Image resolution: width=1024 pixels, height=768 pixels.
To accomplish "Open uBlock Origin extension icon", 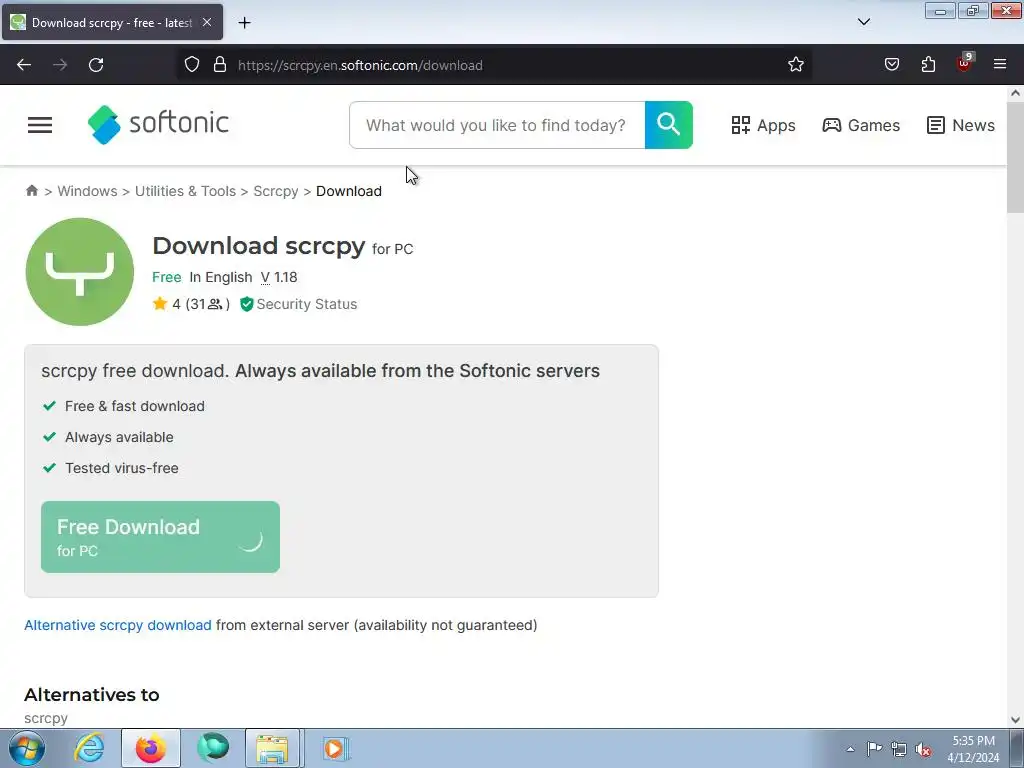I will coord(964,63).
